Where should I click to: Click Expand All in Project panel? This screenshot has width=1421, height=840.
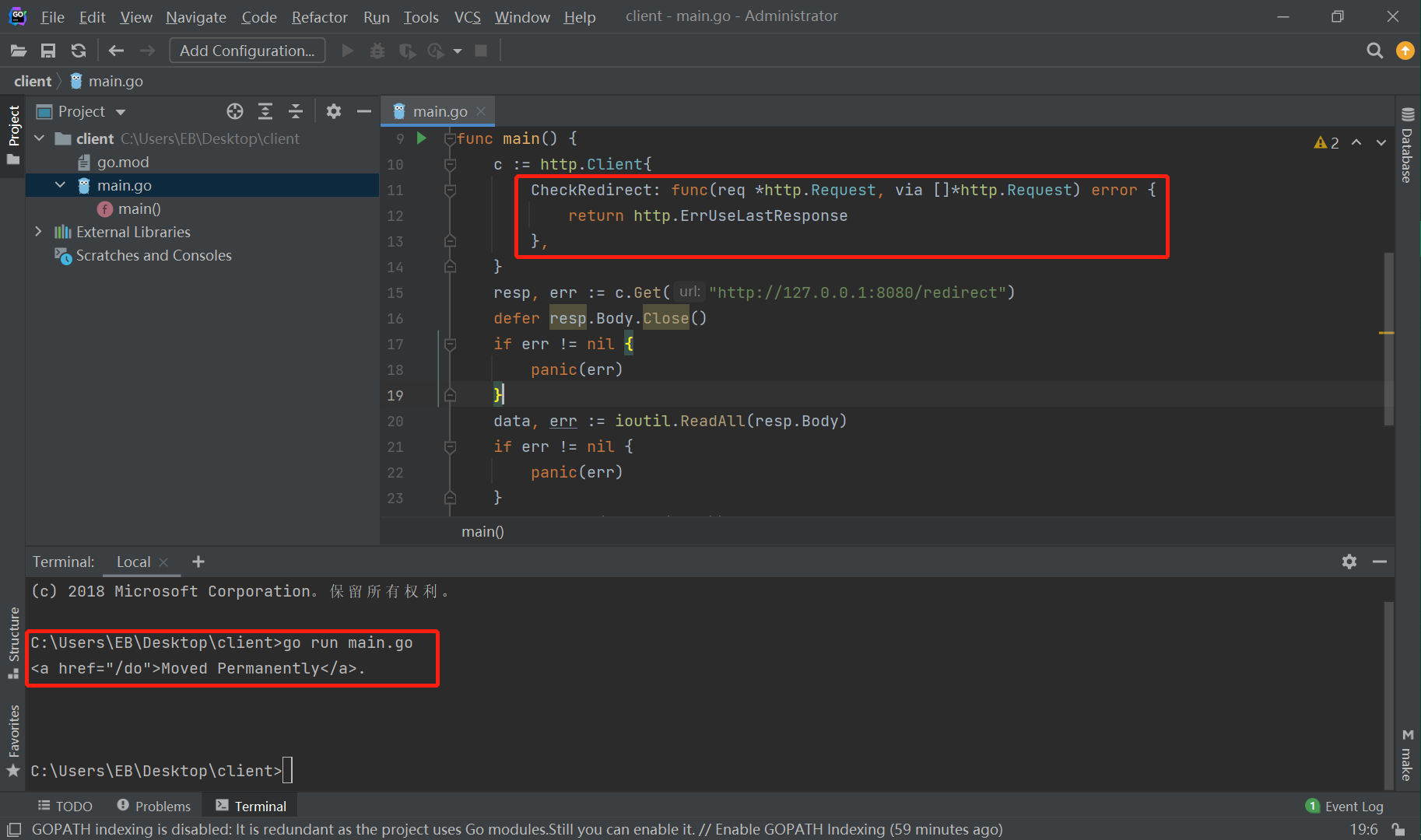[x=265, y=111]
